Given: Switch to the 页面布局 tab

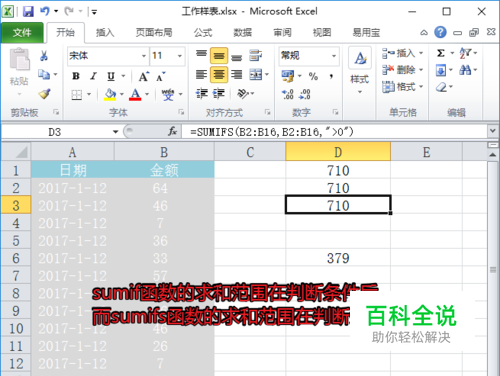Looking at the screenshot, I should 154,33.
